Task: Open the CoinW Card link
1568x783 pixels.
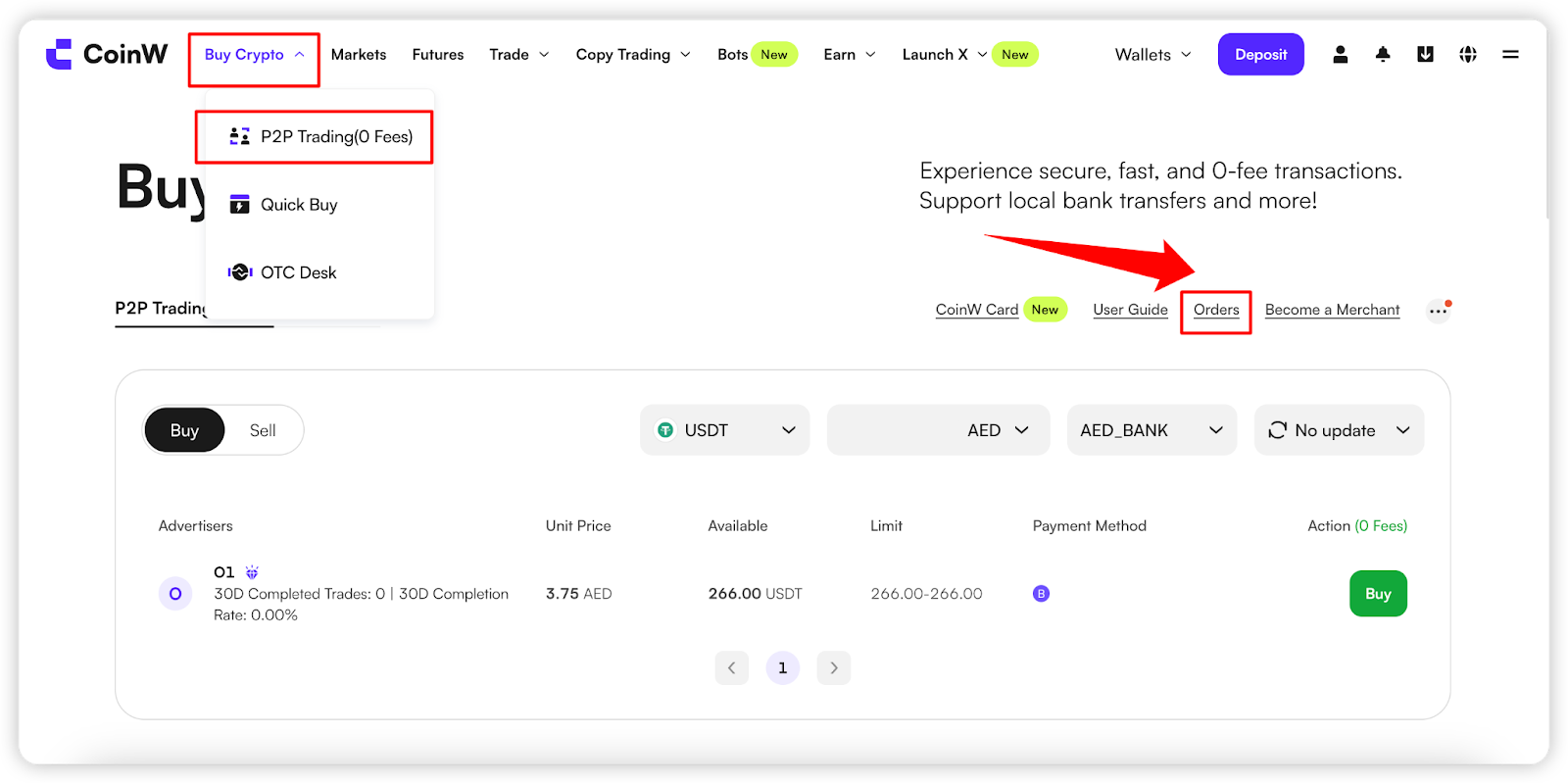Action: pyautogui.click(x=976, y=310)
